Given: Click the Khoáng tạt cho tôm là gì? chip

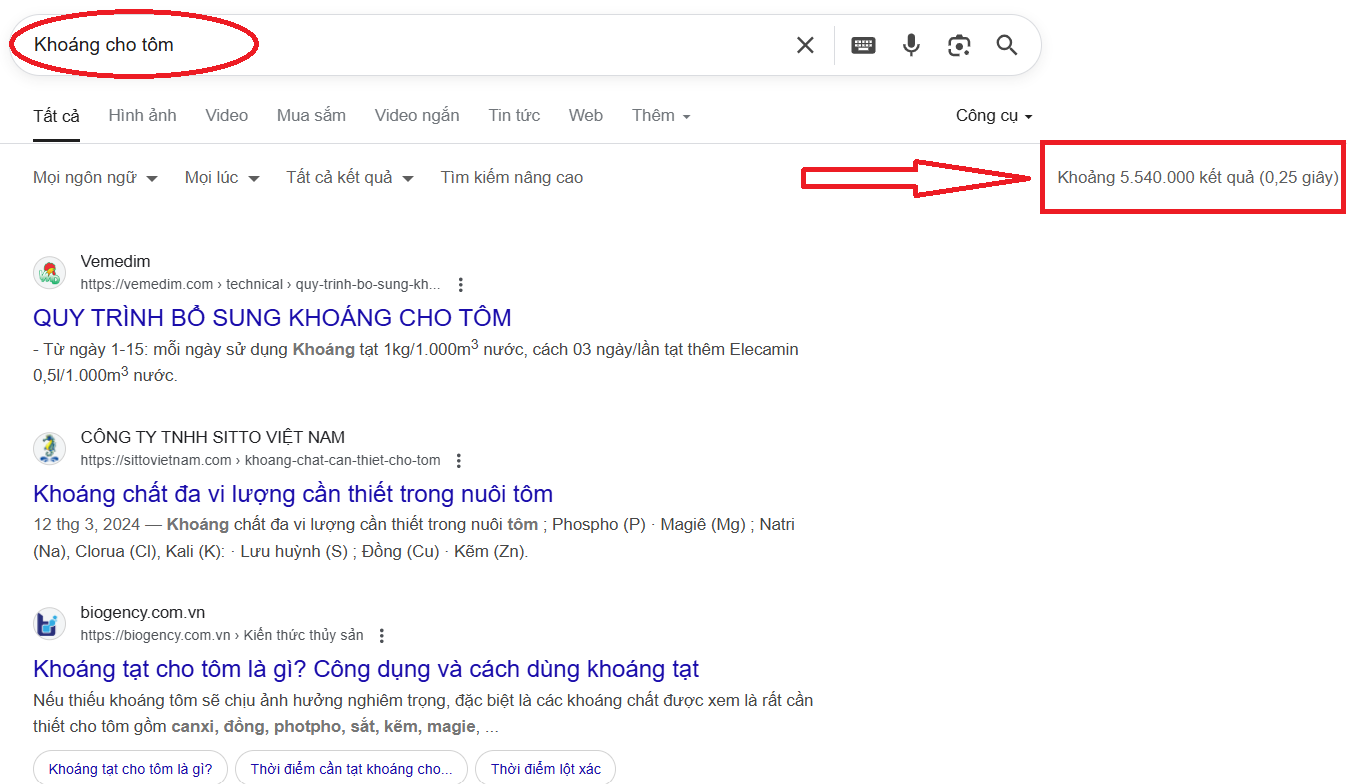Looking at the screenshot, I should [x=130, y=769].
